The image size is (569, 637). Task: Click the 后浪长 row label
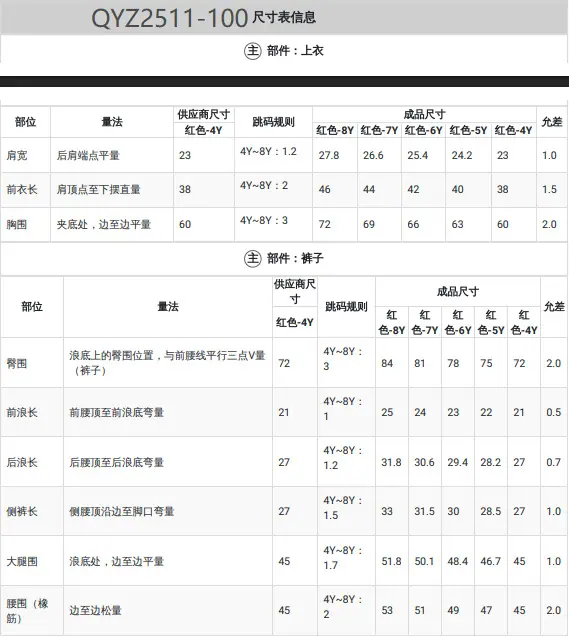click(22, 462)
